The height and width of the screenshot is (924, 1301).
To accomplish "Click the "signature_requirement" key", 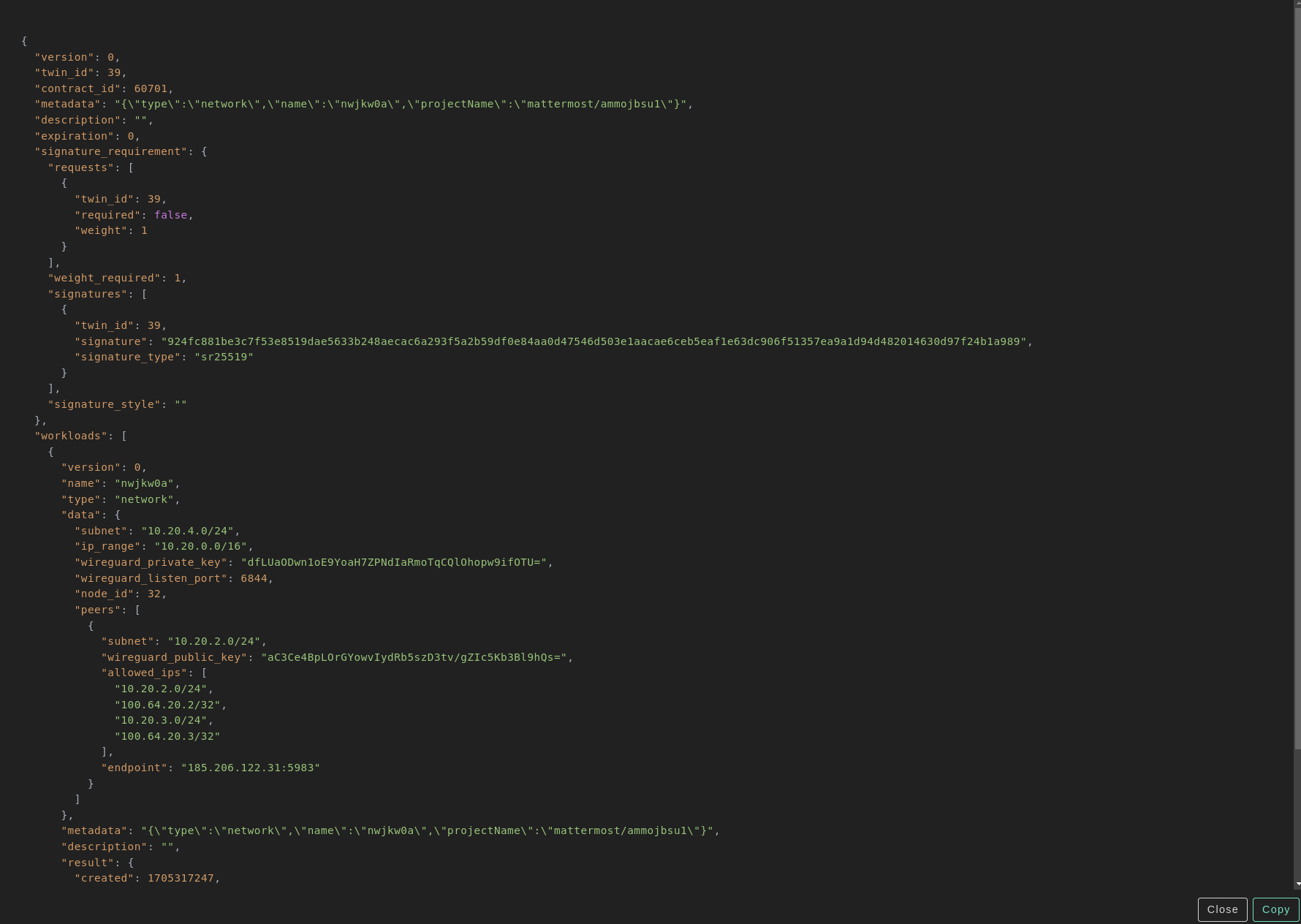I will point(110,151).
